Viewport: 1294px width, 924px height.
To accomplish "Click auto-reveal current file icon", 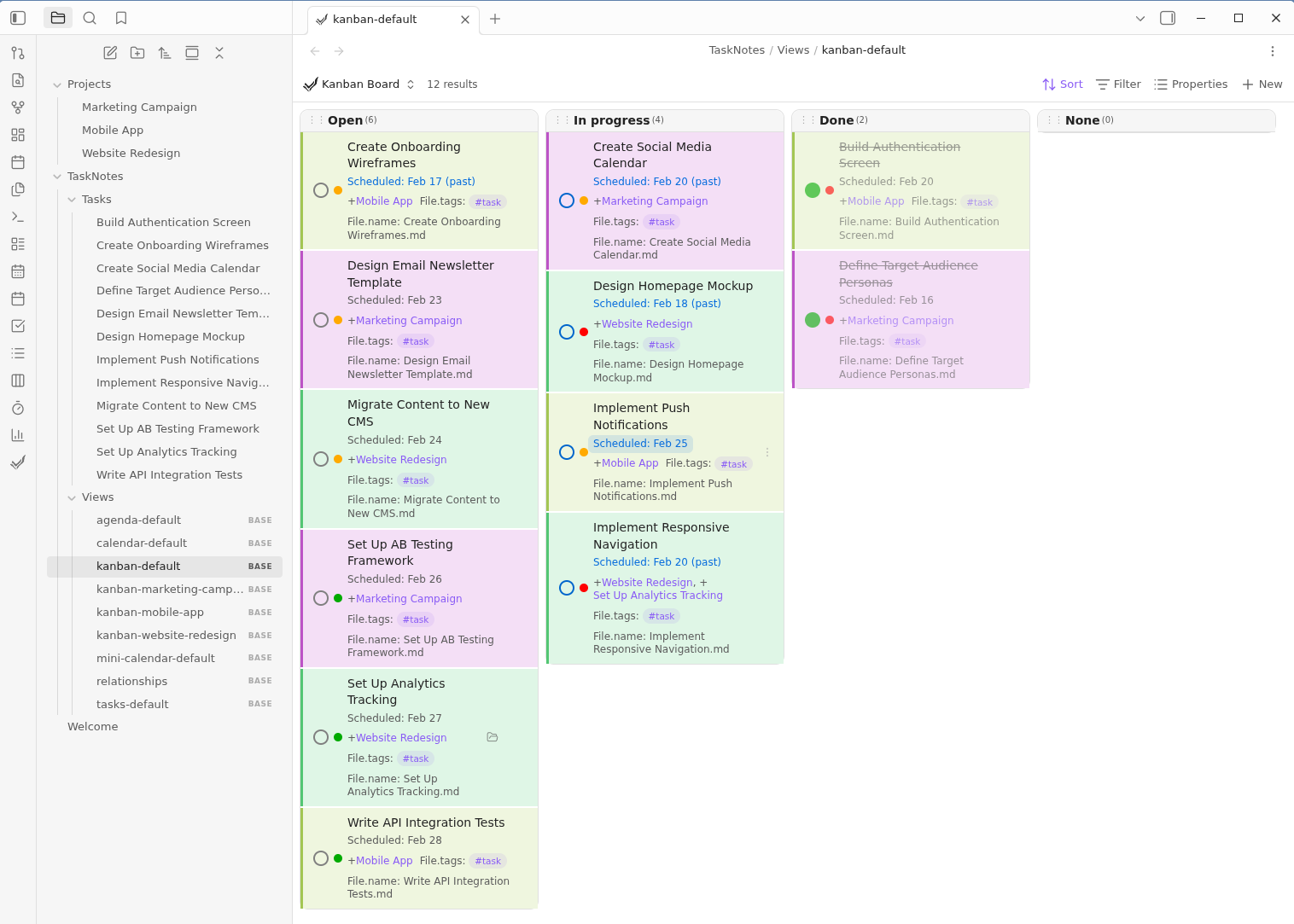I will (x=192, y=53).
